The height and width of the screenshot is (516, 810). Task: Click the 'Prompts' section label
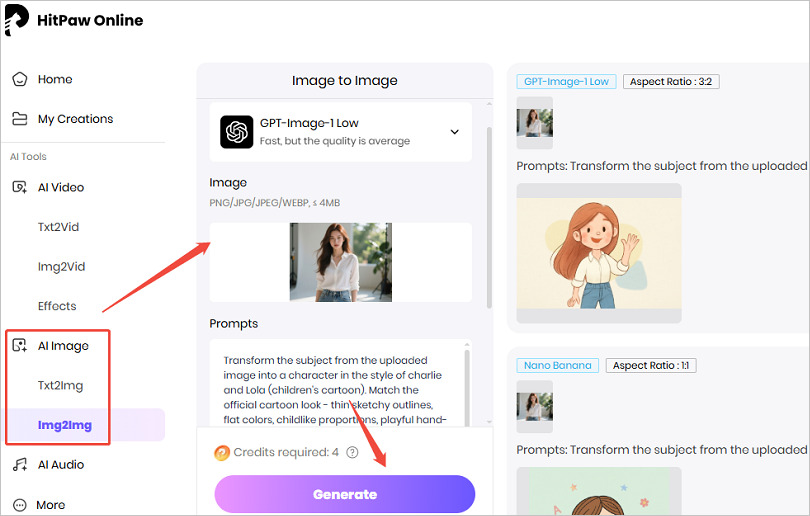(x=233, y=323)
